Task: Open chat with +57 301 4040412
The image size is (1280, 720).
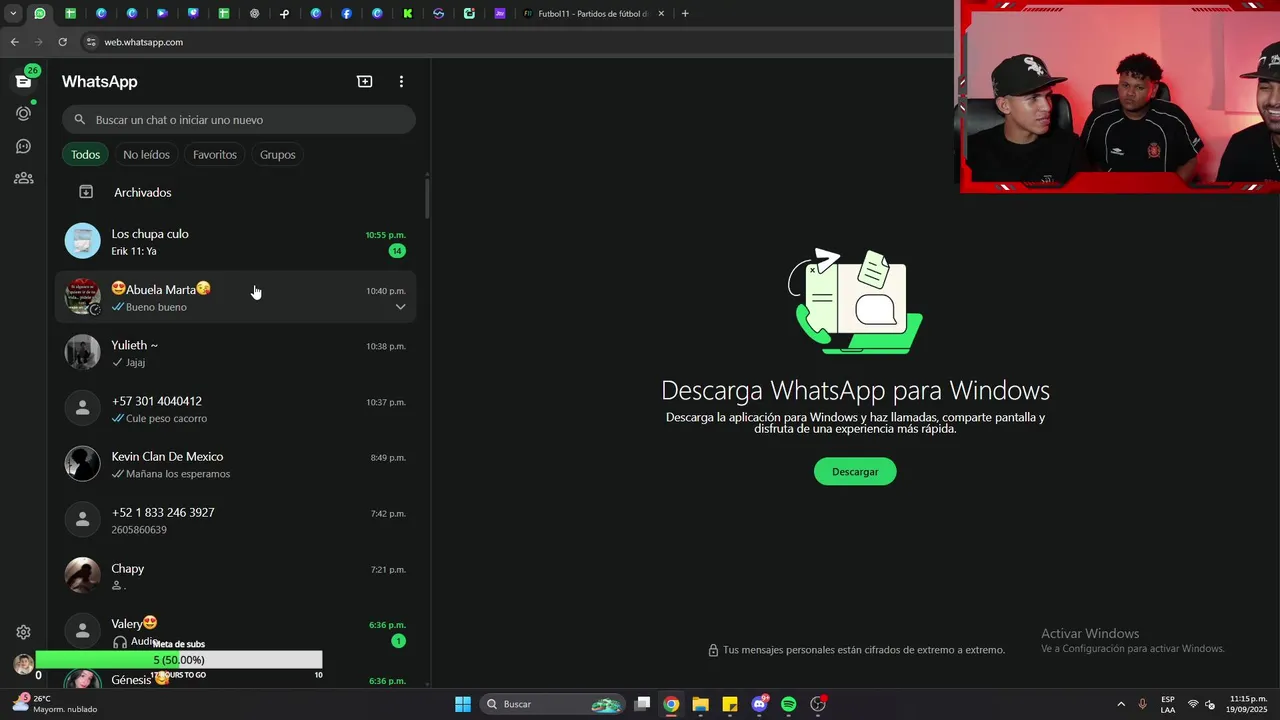Action: point(235,409)
